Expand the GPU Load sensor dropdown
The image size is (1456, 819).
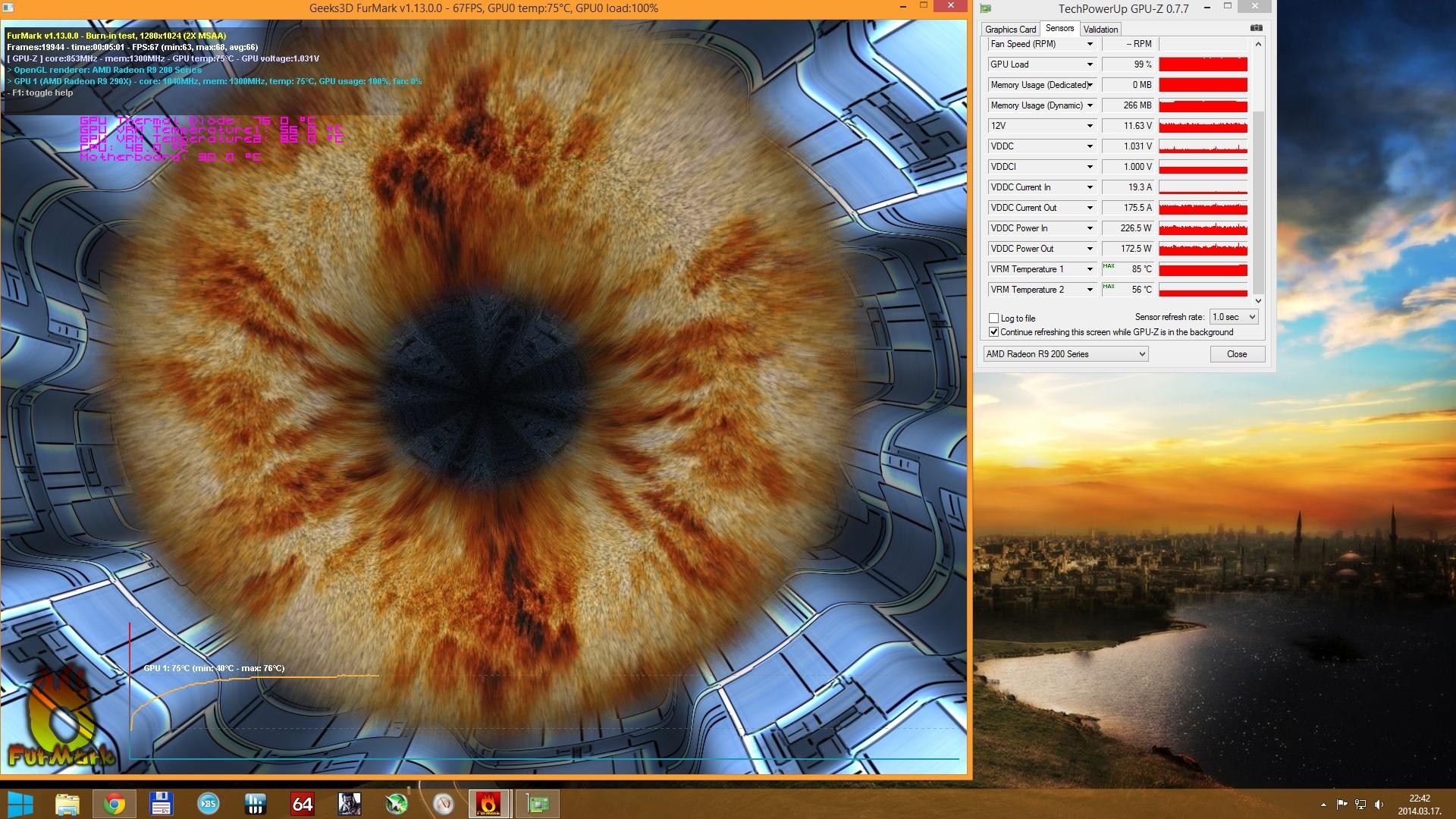[1090, 64]
